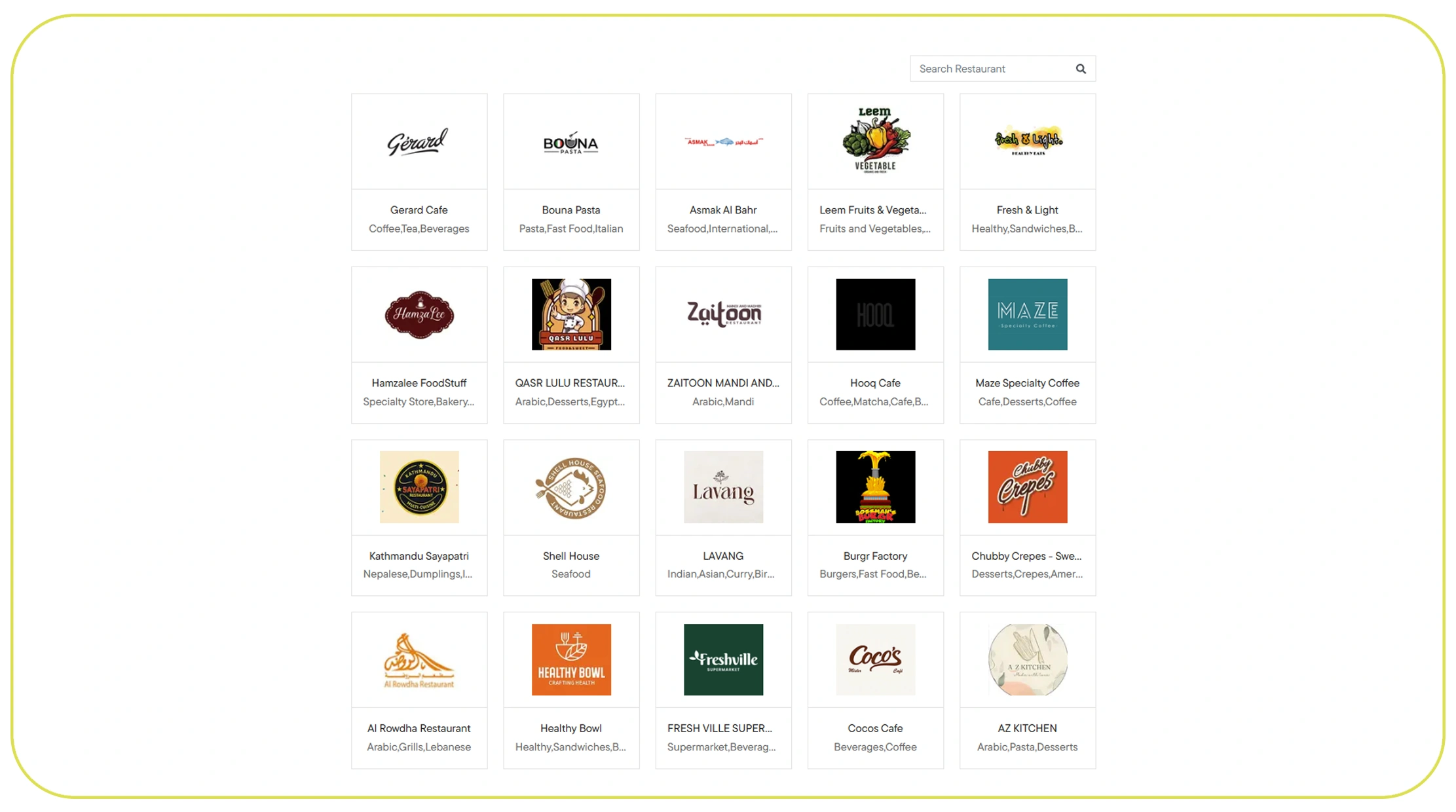1456x812 pixels.
Task: Open the Gerard Cafe logo
Action: pos(419,141)
